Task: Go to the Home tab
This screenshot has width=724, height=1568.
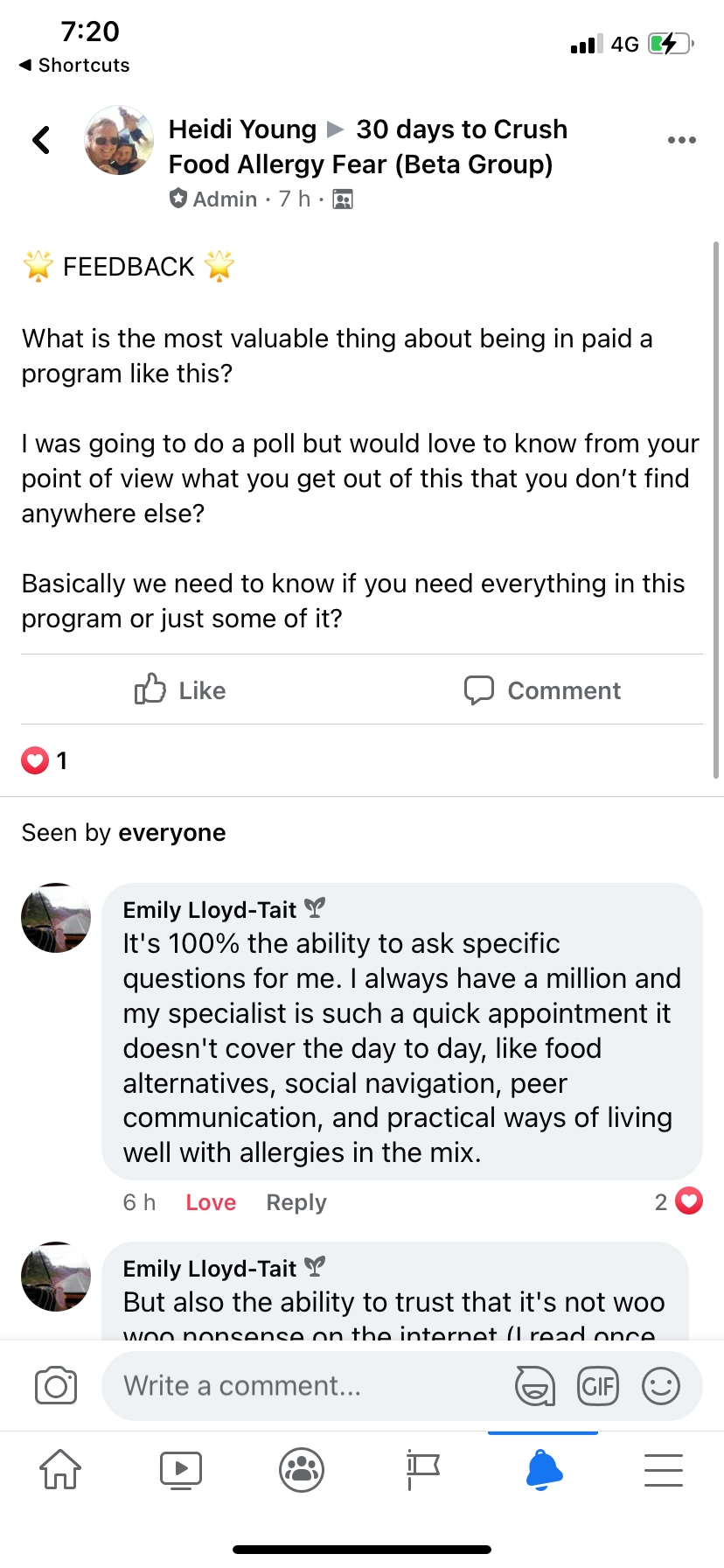Action: [60, 1469]
